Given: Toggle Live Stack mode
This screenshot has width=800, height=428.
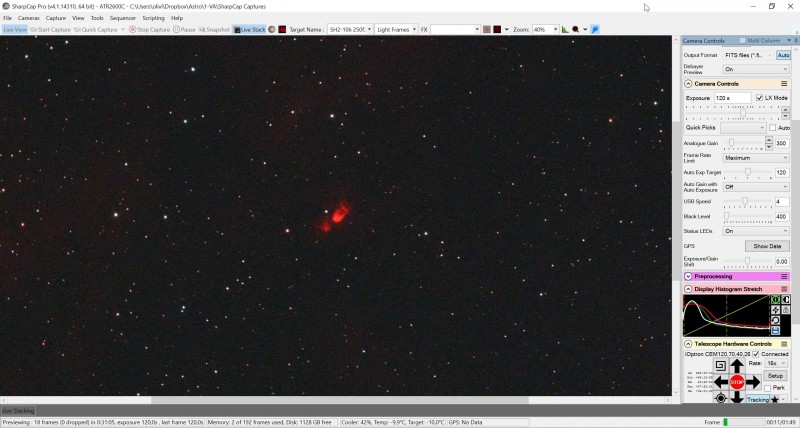Looking at the screenshot, I should tap(249, 30).
